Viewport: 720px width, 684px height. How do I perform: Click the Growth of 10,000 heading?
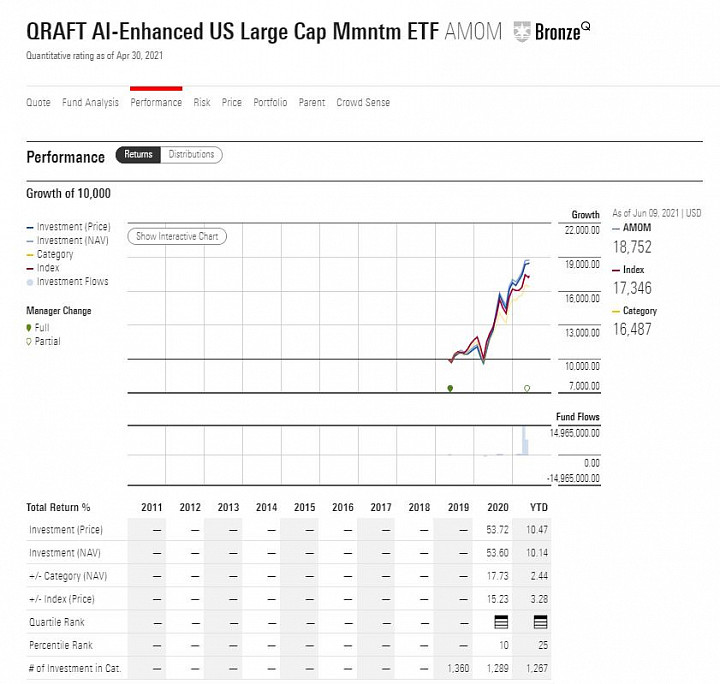click(68, 193)
